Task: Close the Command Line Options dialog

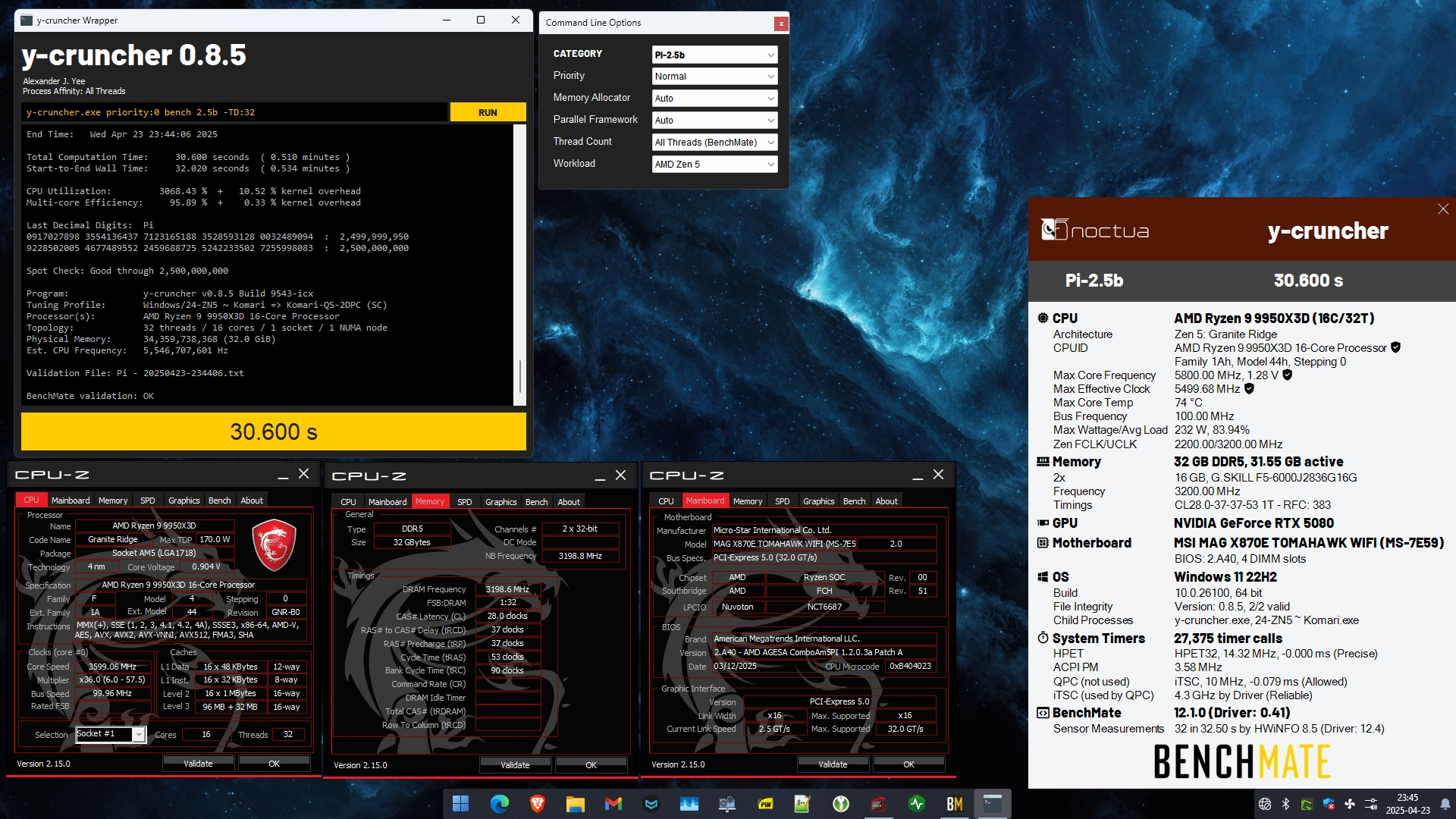Action: 780,24
